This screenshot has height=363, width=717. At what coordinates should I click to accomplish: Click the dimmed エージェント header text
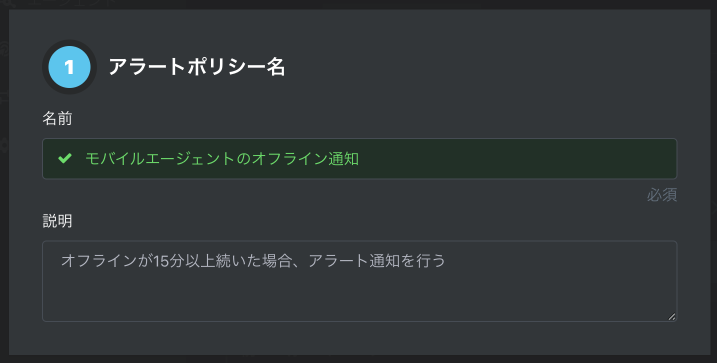coord(73,4)
